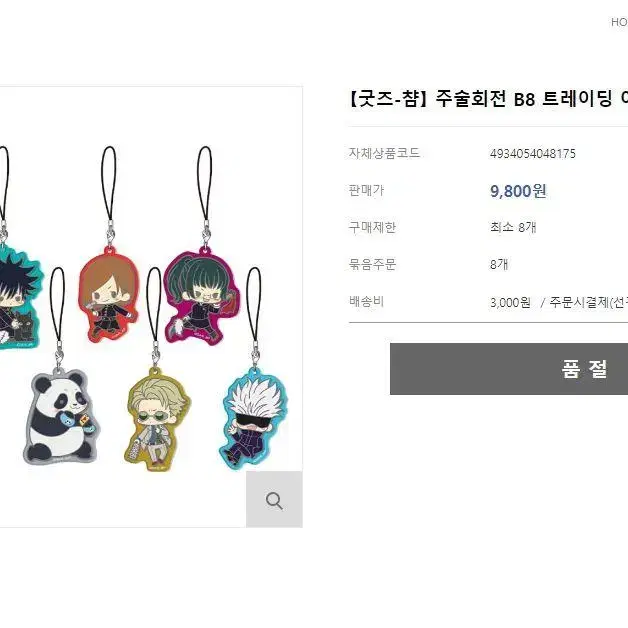Select the blond character with green glasses keychain

(x=158, y=419)
